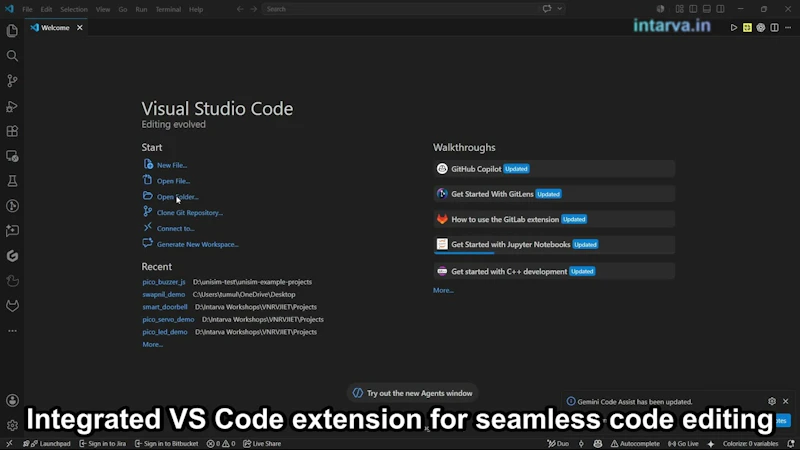Click Go Live in the status bar
This screenshot has width=800, height=450.
[683, 444]
